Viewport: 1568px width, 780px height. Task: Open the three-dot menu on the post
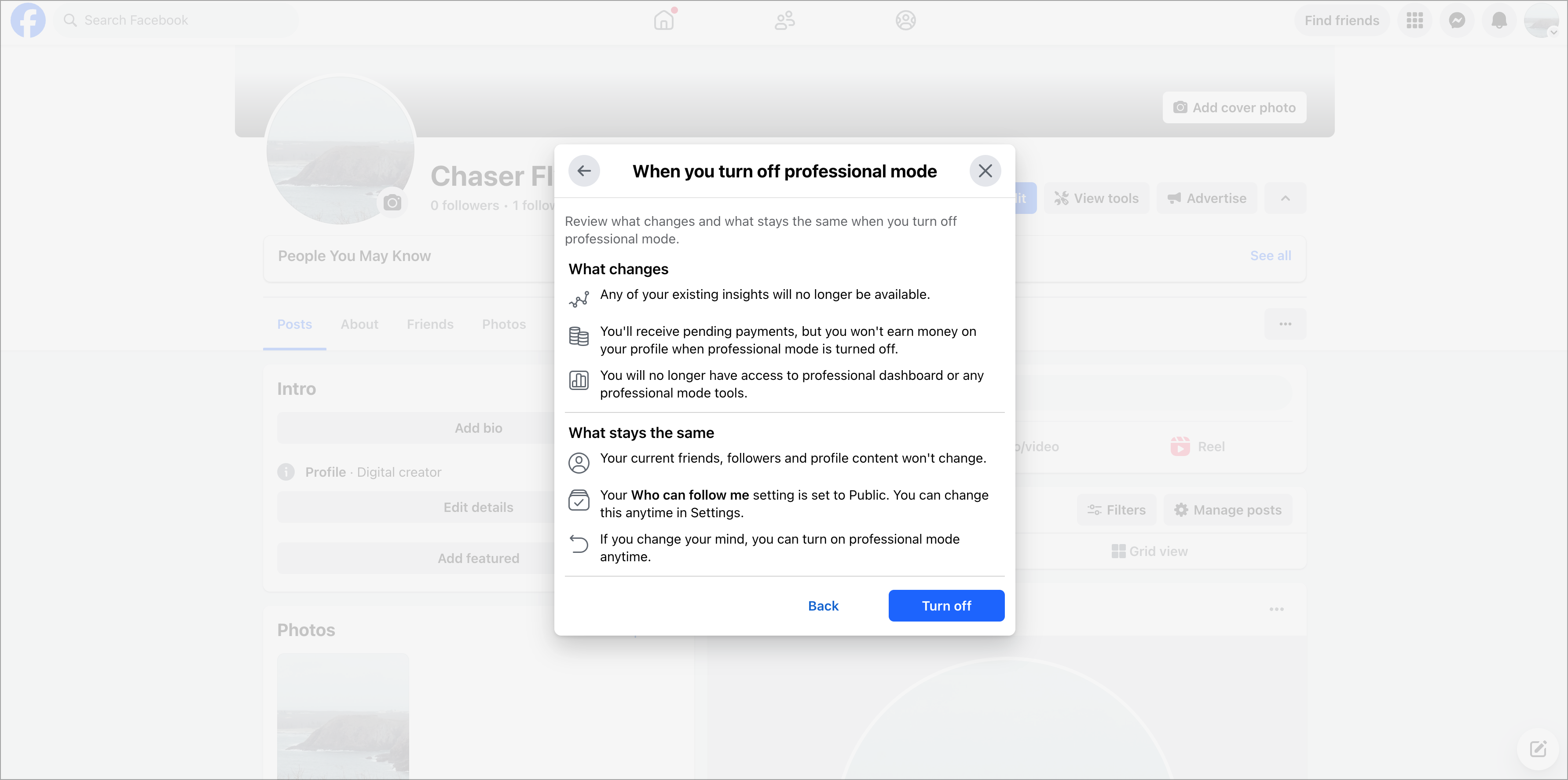pyautogui.click(x=1276, y=609)
